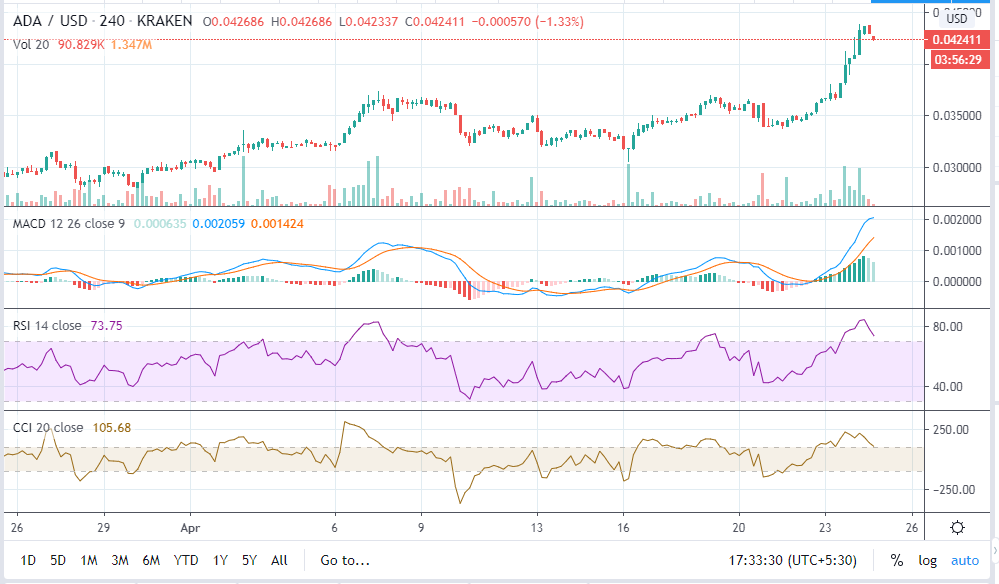Click the 29 date axis label
The width and height of the screenshot is (999, 584).
103,527
